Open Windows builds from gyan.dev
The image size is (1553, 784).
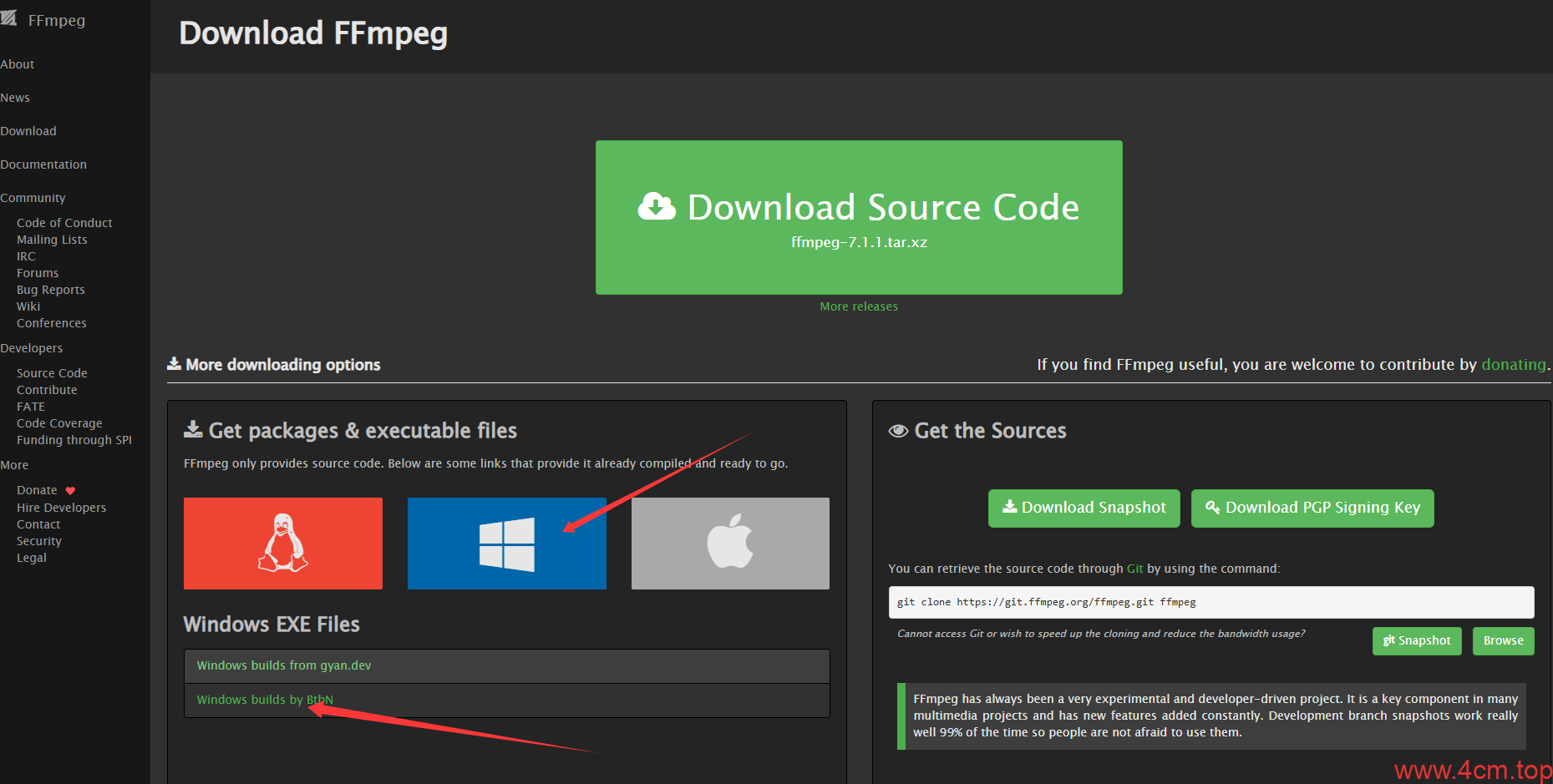pyautogui.click(x=284, y=665)
